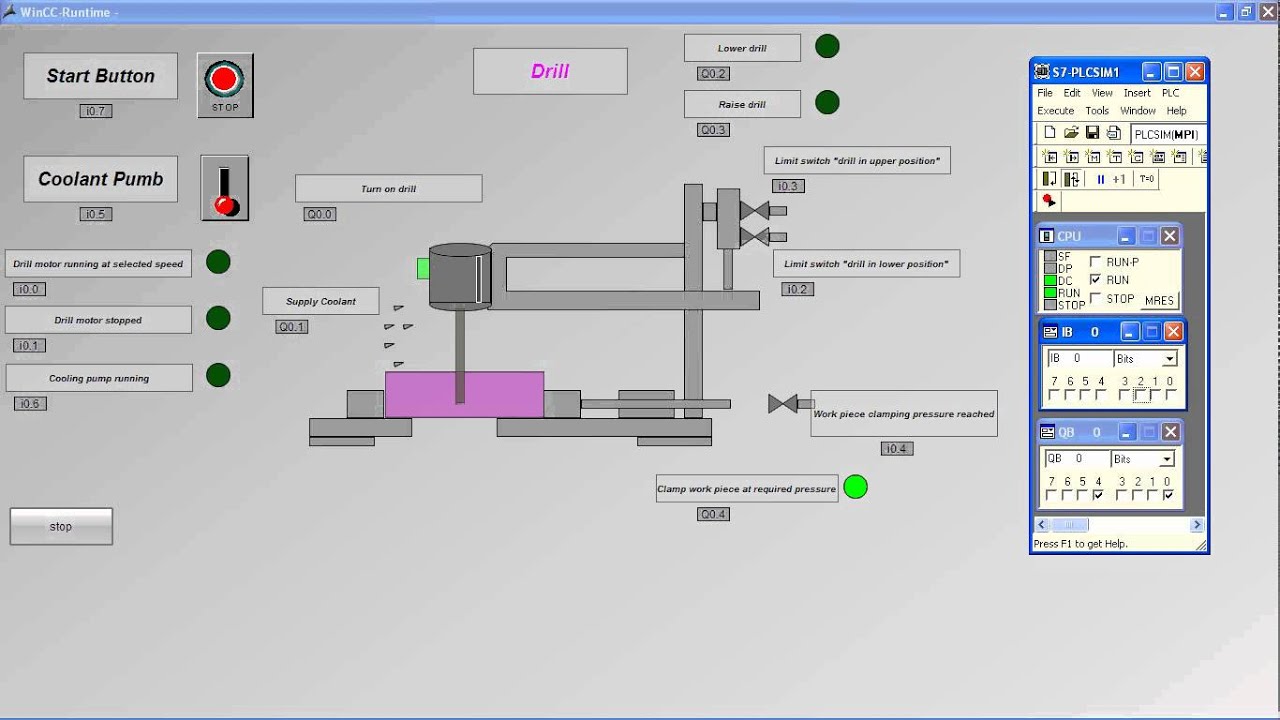This screenshot has height=720, width=1280.
Task: Click the IB 0 address field
Action: click(1079, 358)
